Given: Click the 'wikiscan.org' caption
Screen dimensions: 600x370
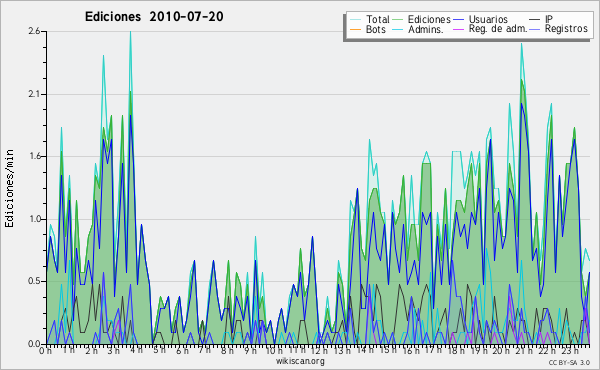Looking at the screenshot, I should point(300,361).
